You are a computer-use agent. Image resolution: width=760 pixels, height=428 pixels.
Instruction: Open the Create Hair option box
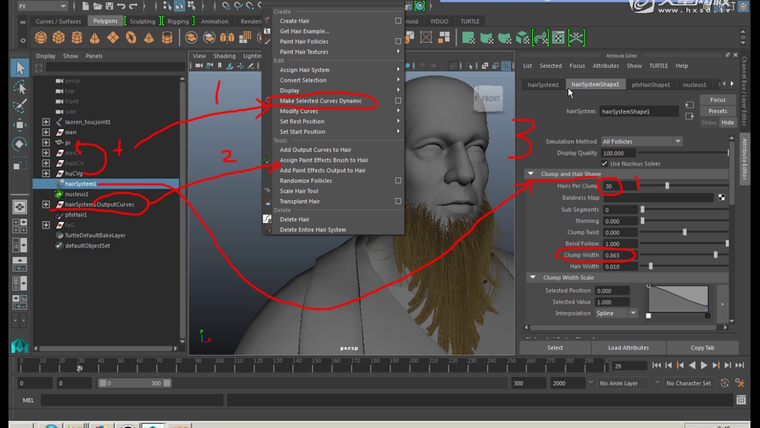click(x=398, y=20)
